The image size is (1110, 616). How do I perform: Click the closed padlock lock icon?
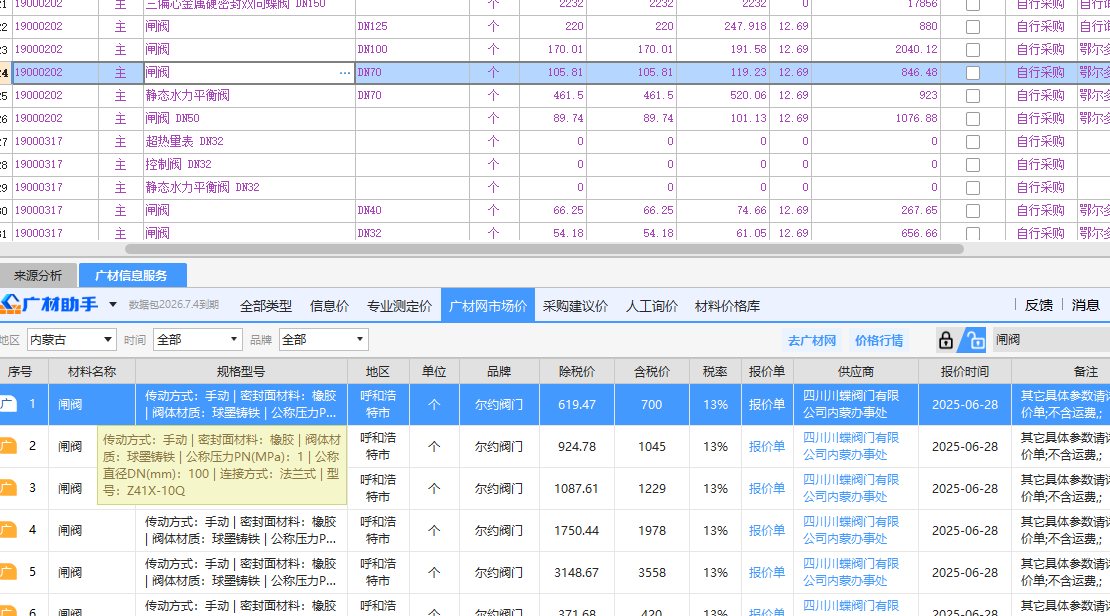coord(945,341)
